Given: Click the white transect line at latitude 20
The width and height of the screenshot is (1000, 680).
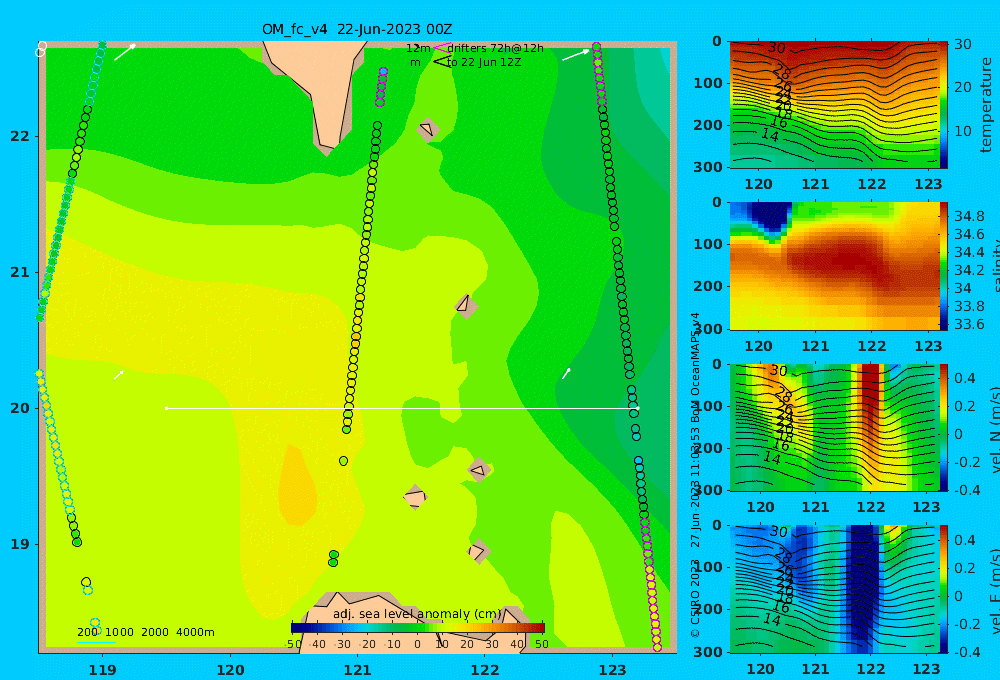Looking at the screenshot, I should [x=402, y=408].
